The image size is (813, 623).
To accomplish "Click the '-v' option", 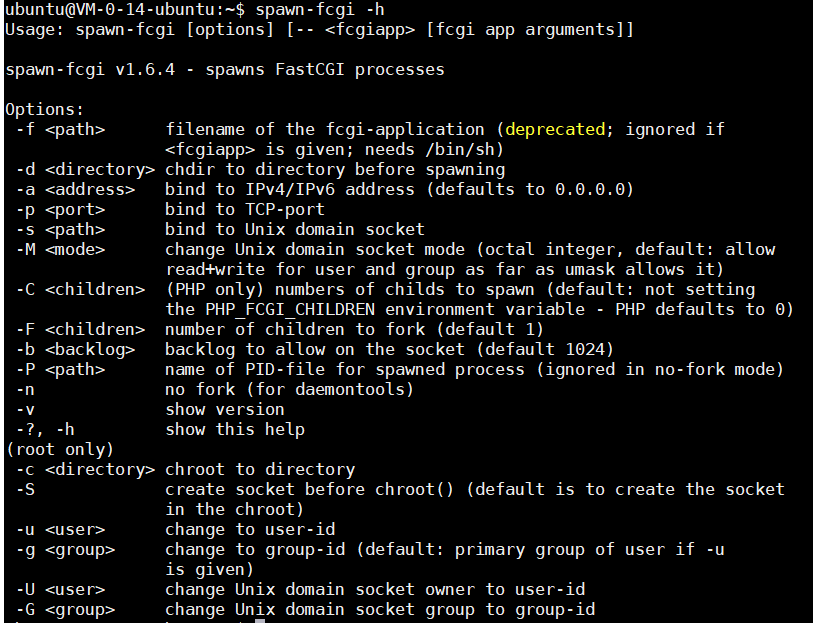I will tap(25, 409).
